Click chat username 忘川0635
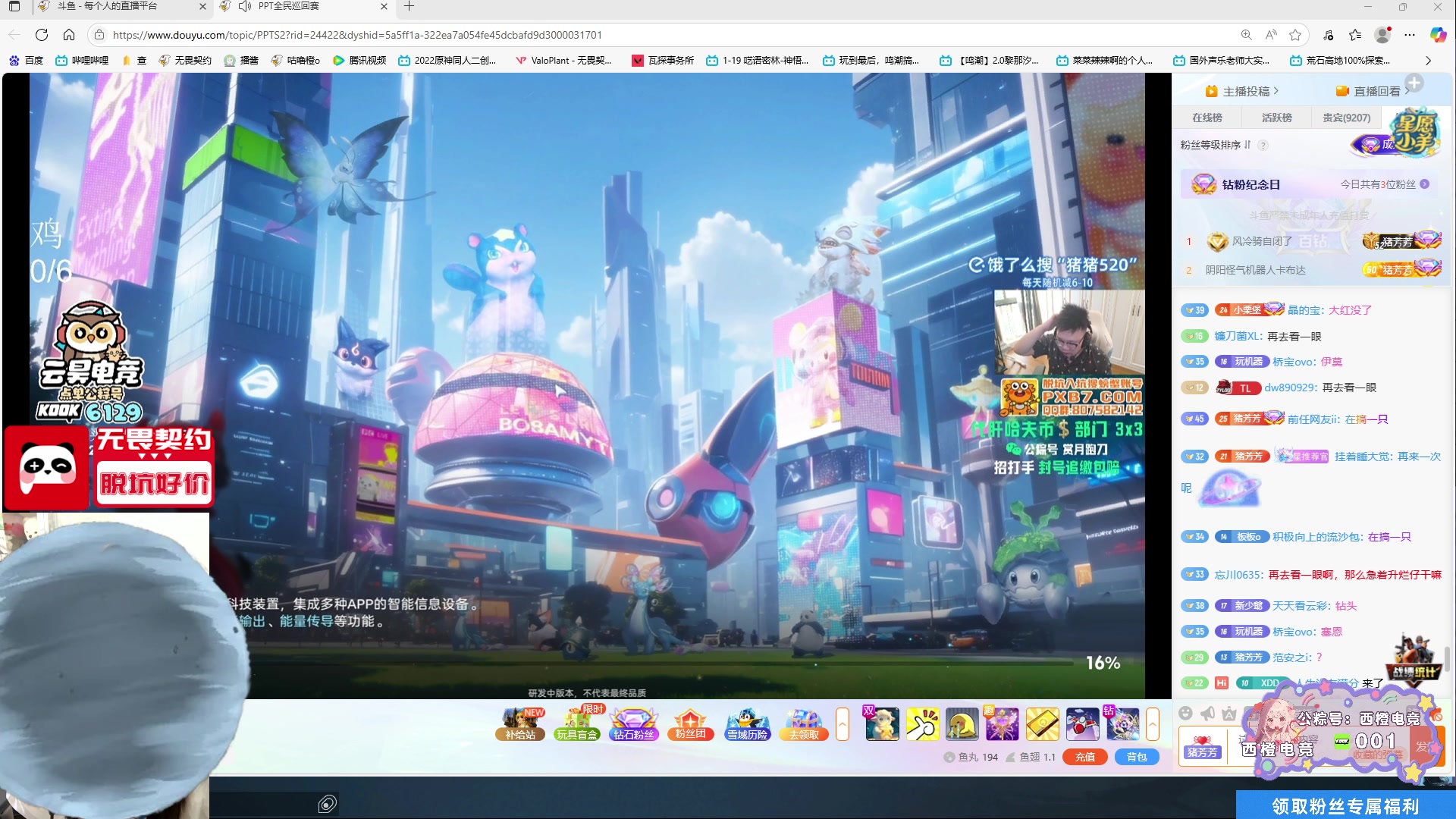 pyautogui.click(x=1239, y=576)
